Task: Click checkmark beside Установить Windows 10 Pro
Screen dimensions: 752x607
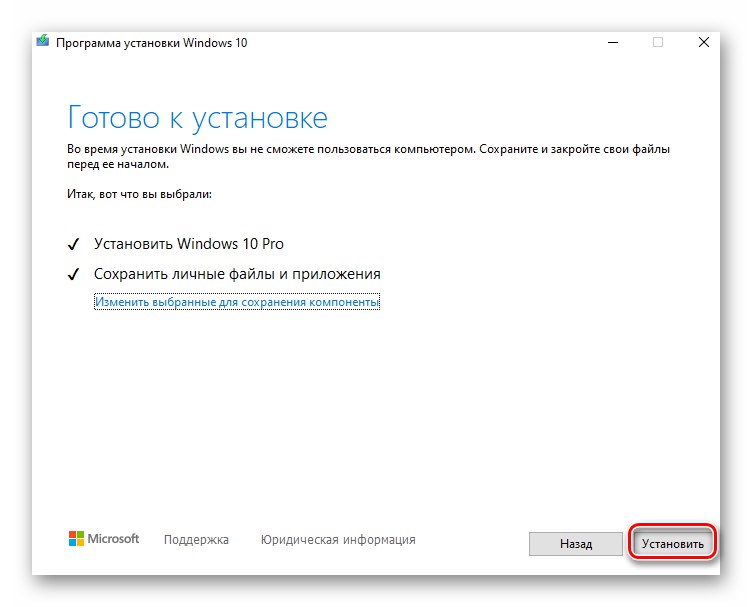Action: click(73, 244)
